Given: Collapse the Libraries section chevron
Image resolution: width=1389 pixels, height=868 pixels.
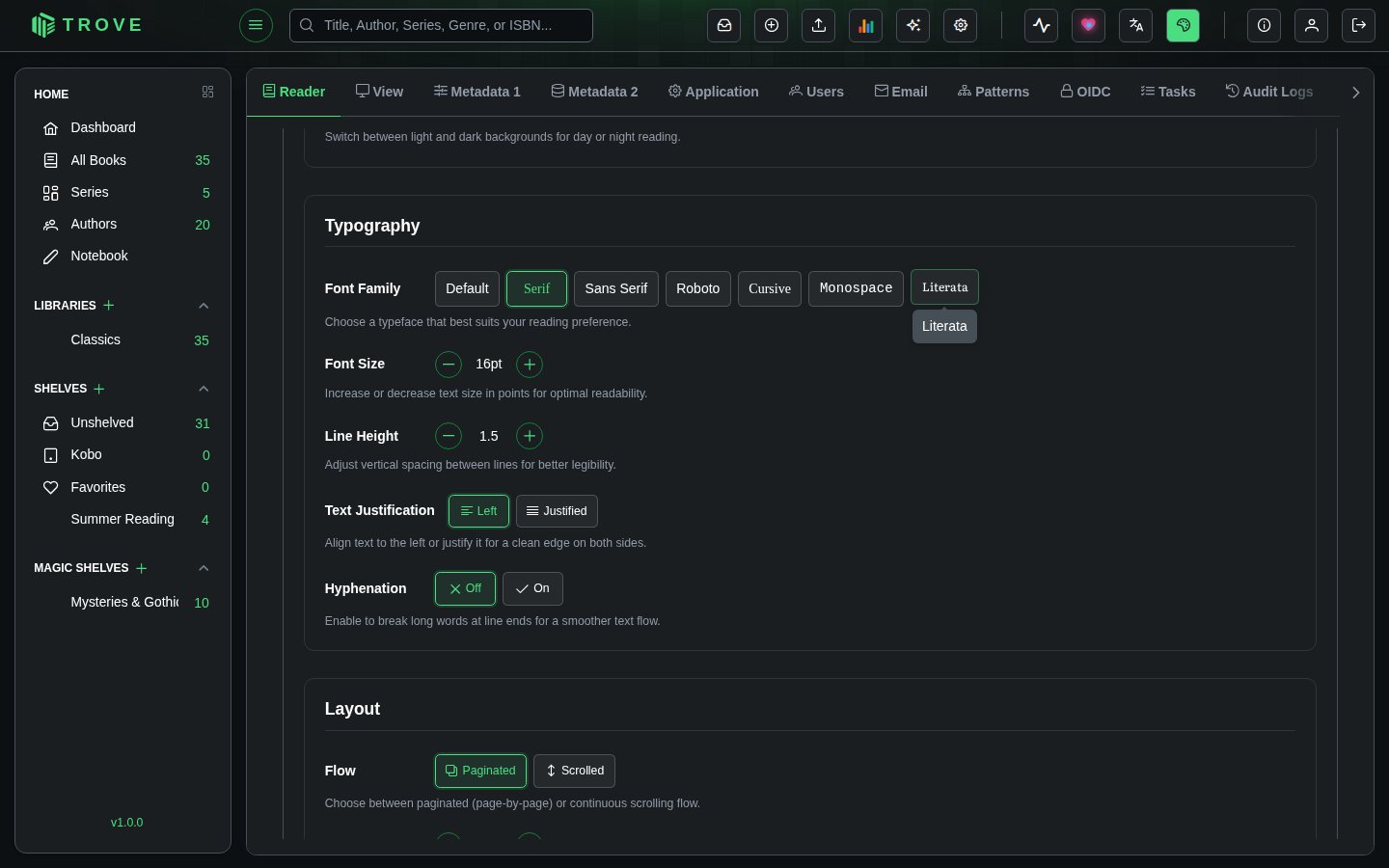Looking at the screenshot, I should (x=204, y=306).
